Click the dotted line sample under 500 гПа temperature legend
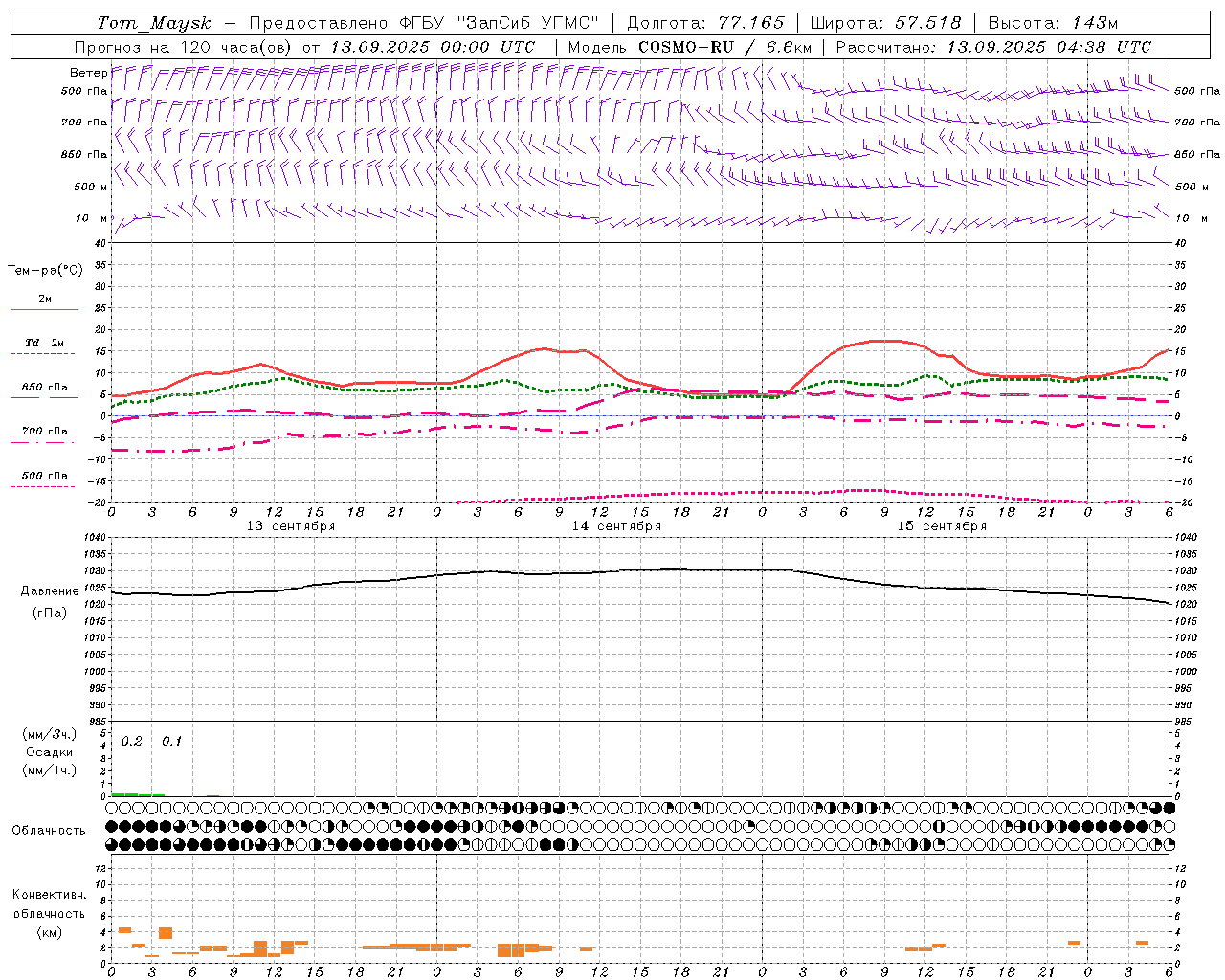Screen dimensions: 1225x980 click(43, 486)
